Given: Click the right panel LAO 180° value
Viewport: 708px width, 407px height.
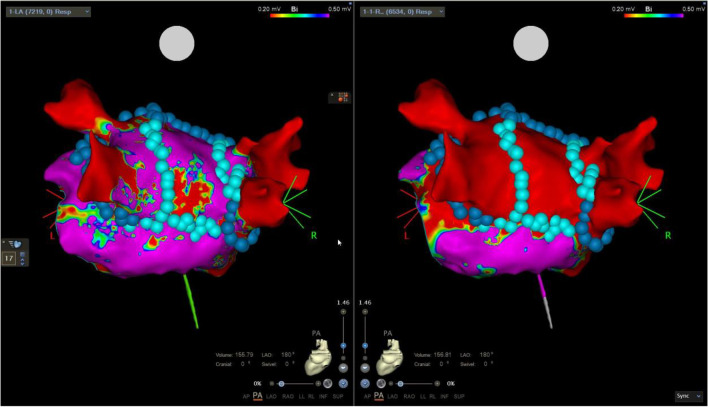Looking at the screenshot, I should [x=486, y=355].
